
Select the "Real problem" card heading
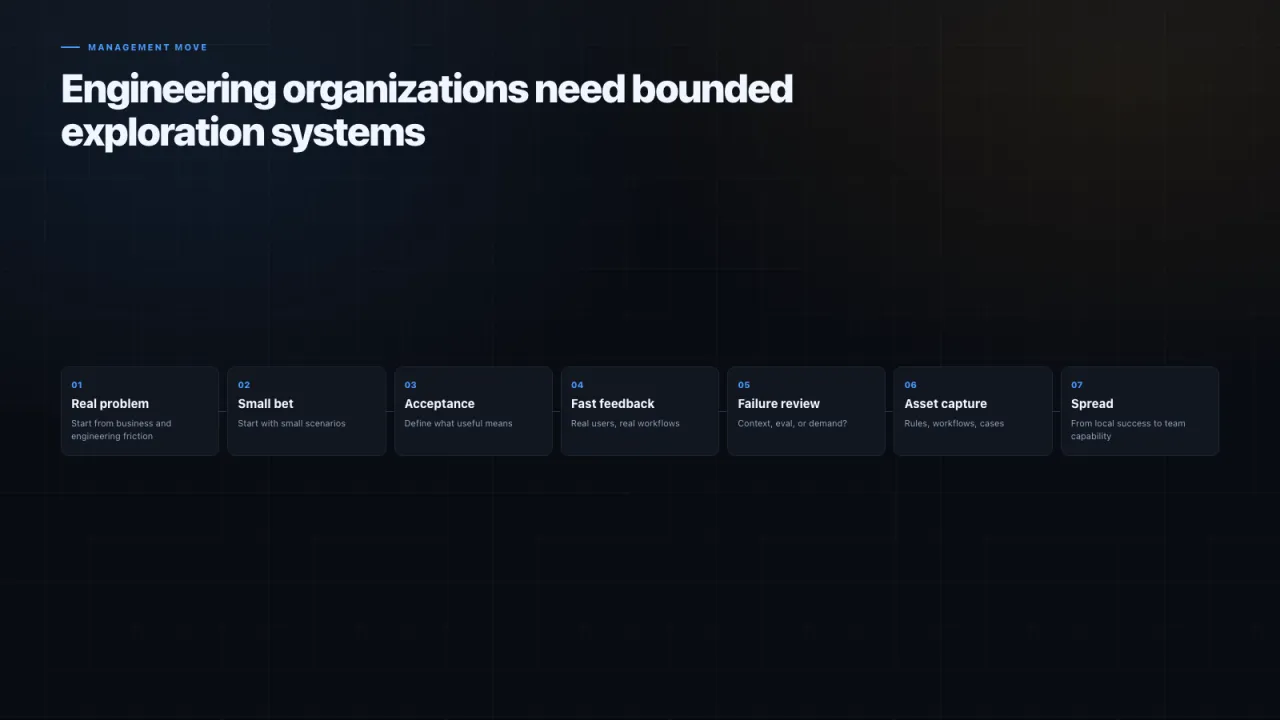tap(110, 404)
